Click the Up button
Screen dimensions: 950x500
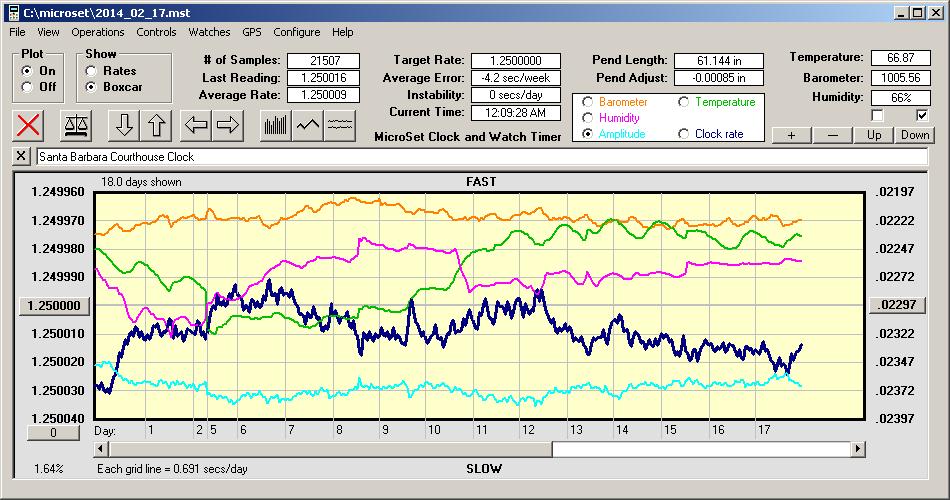tap(874, 135)
